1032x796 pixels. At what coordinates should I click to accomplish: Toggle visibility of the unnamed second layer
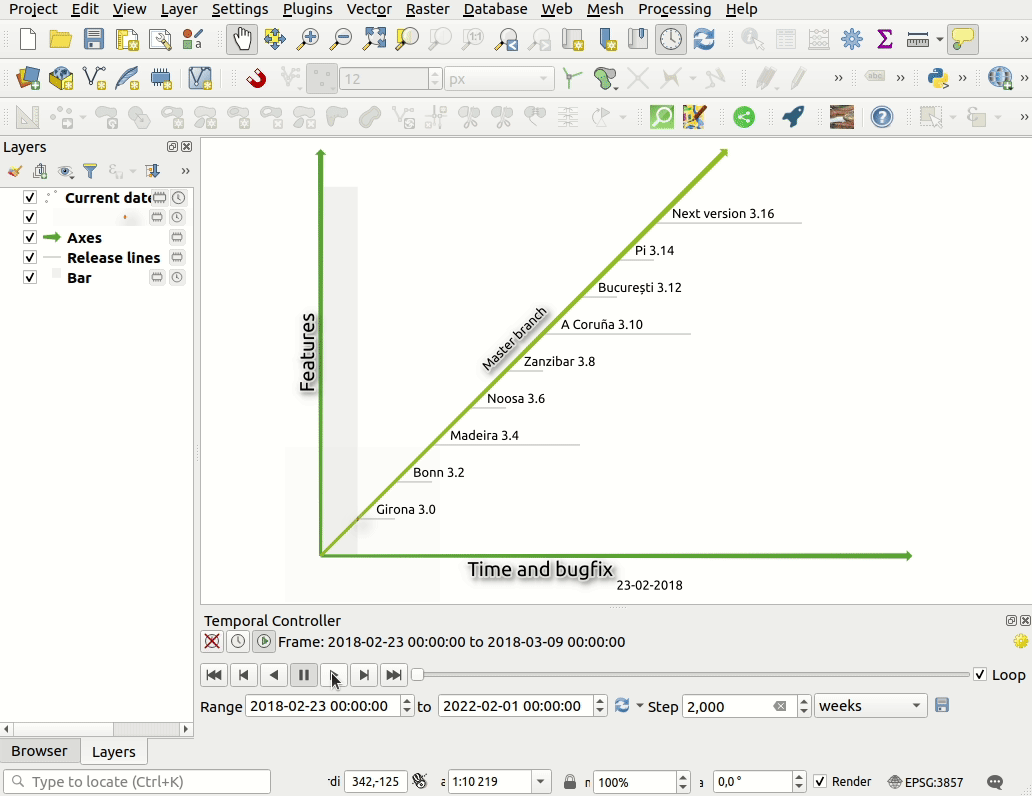[30, 217]
